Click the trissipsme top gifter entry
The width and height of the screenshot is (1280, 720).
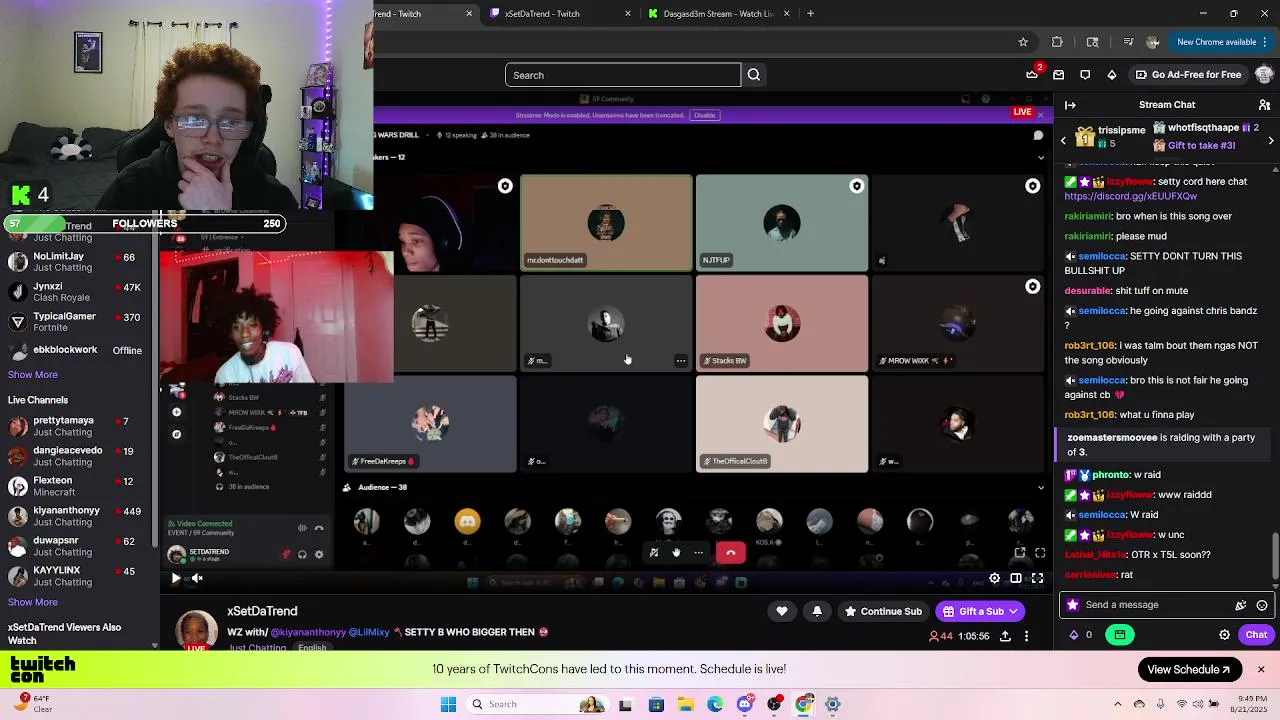1110,137
